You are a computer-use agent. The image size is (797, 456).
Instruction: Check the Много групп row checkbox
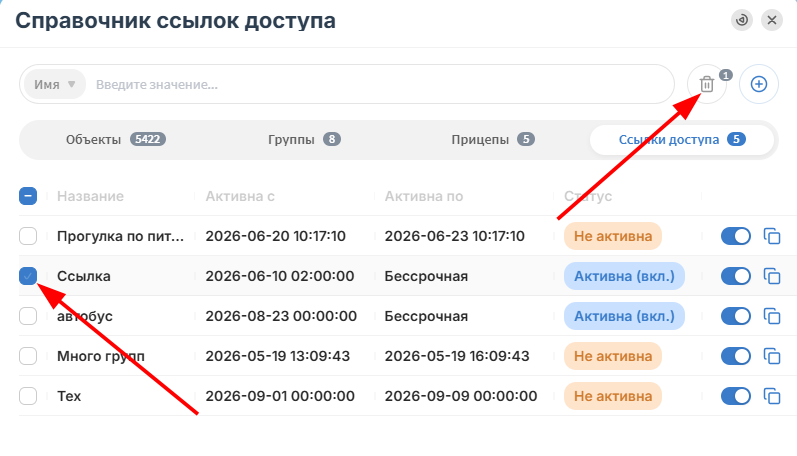pyautogui.click(x=28, y=356)
